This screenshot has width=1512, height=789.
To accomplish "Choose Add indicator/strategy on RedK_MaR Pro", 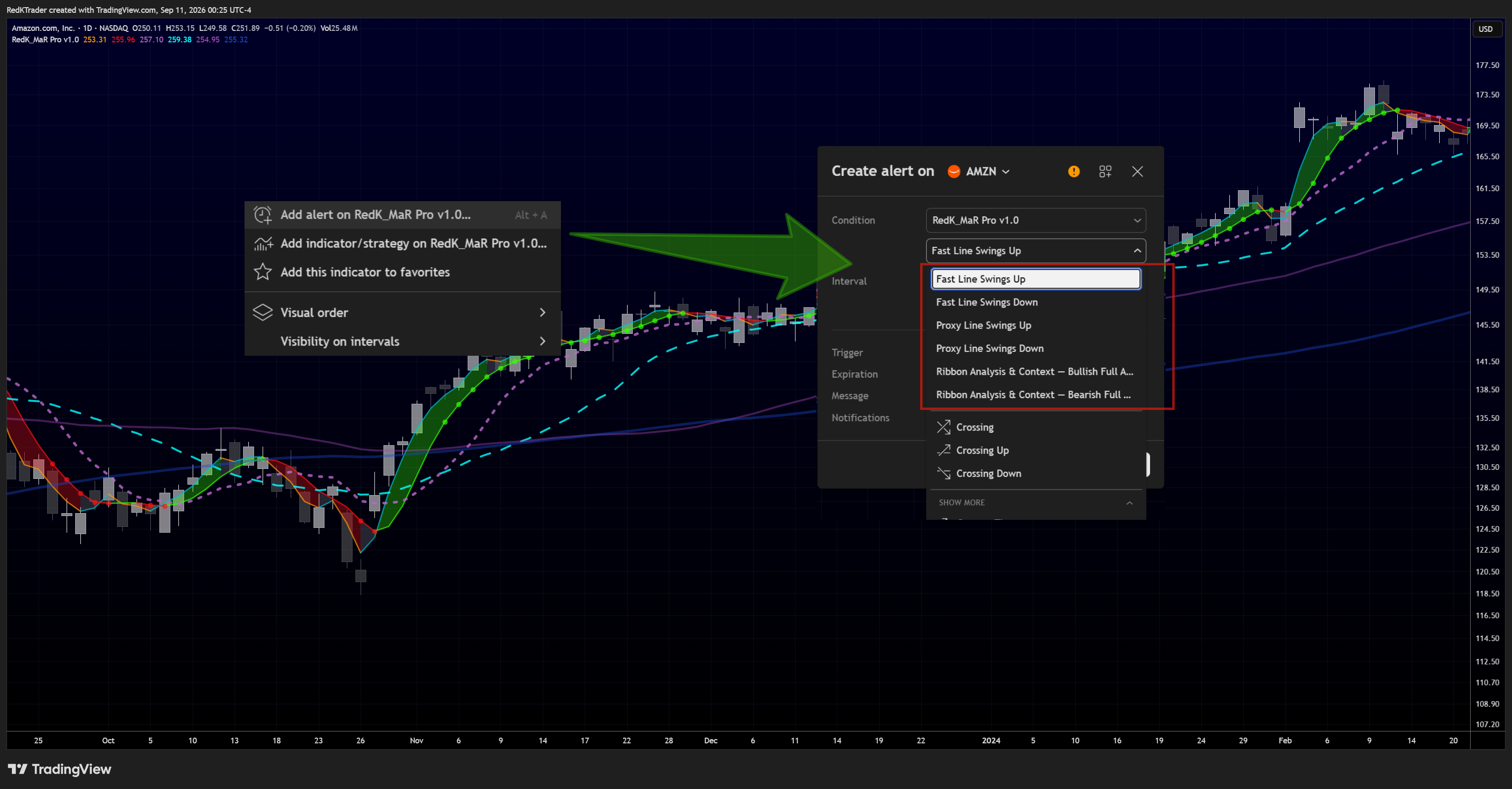I will [x=403, y=244].
